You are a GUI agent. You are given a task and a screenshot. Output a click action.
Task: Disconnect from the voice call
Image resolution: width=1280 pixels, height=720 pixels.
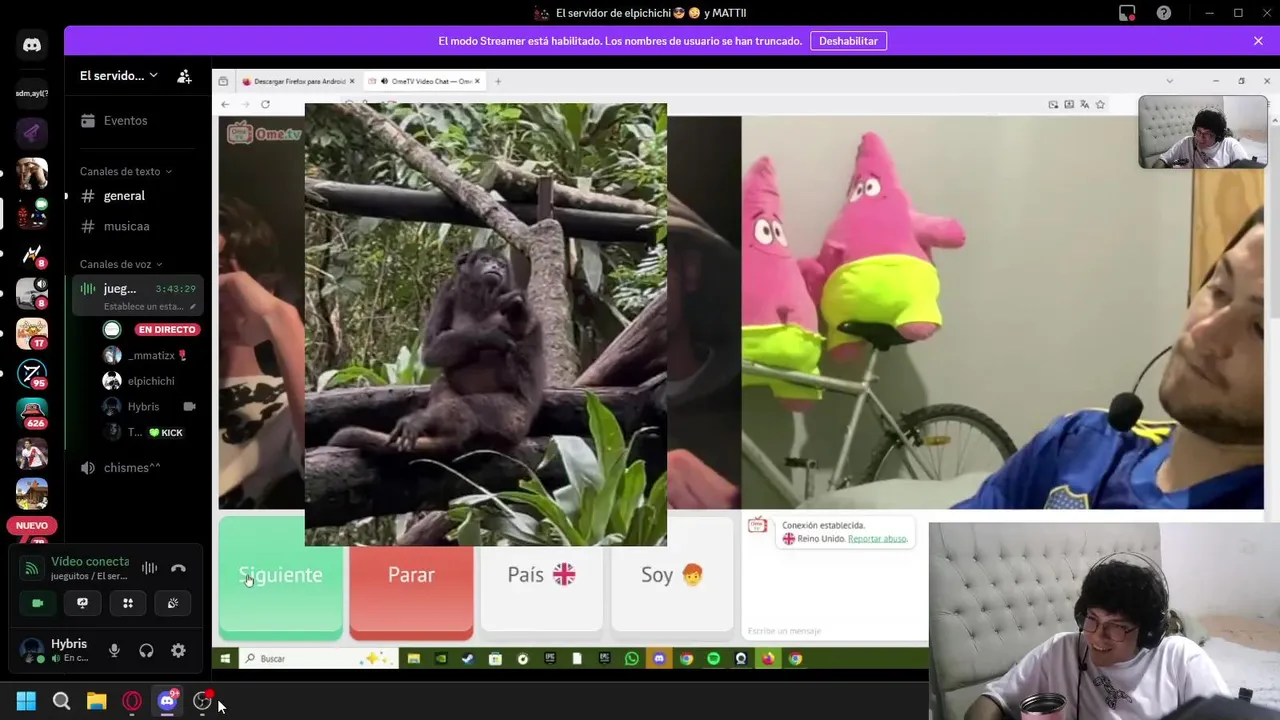(x=178, y=568)
